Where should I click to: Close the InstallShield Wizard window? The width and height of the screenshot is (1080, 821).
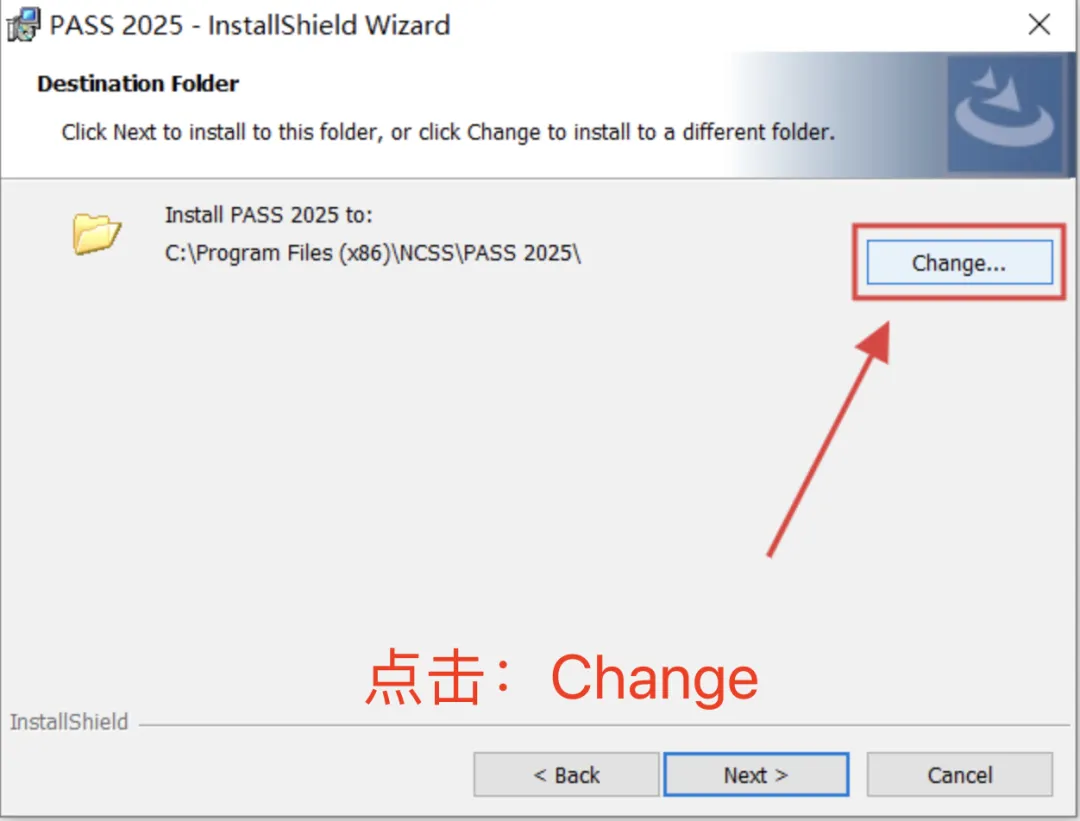tap(1039, 25)
